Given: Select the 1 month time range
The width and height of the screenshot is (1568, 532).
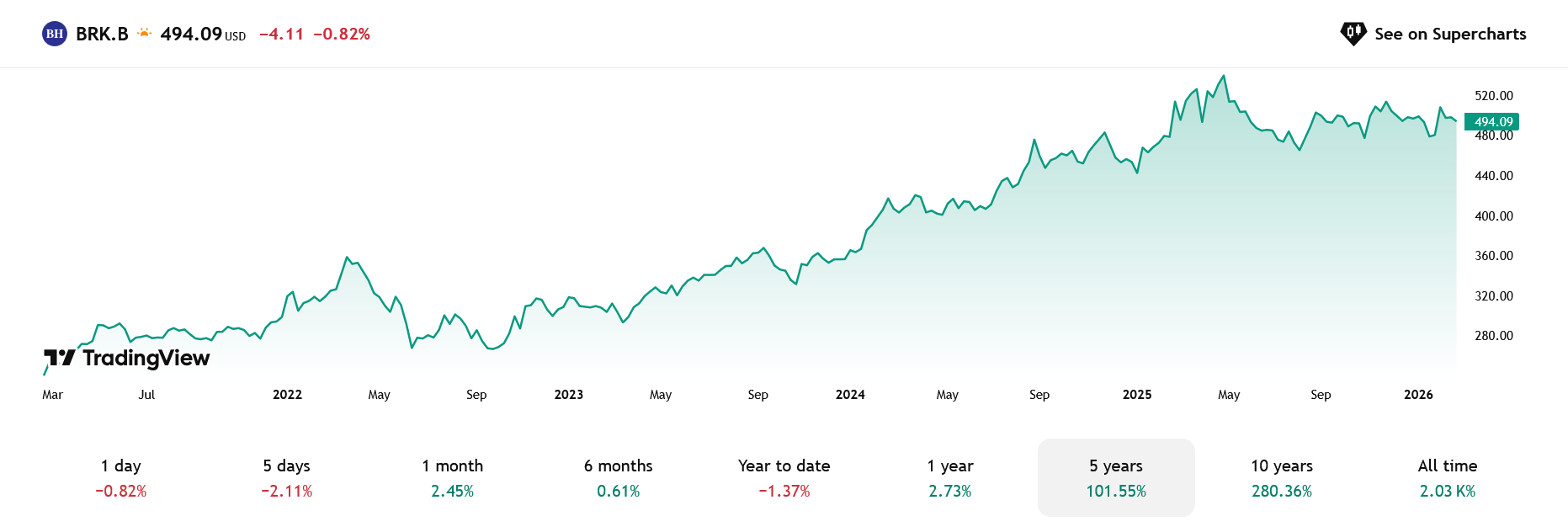Looking at the screenshot, I should 452,477.
